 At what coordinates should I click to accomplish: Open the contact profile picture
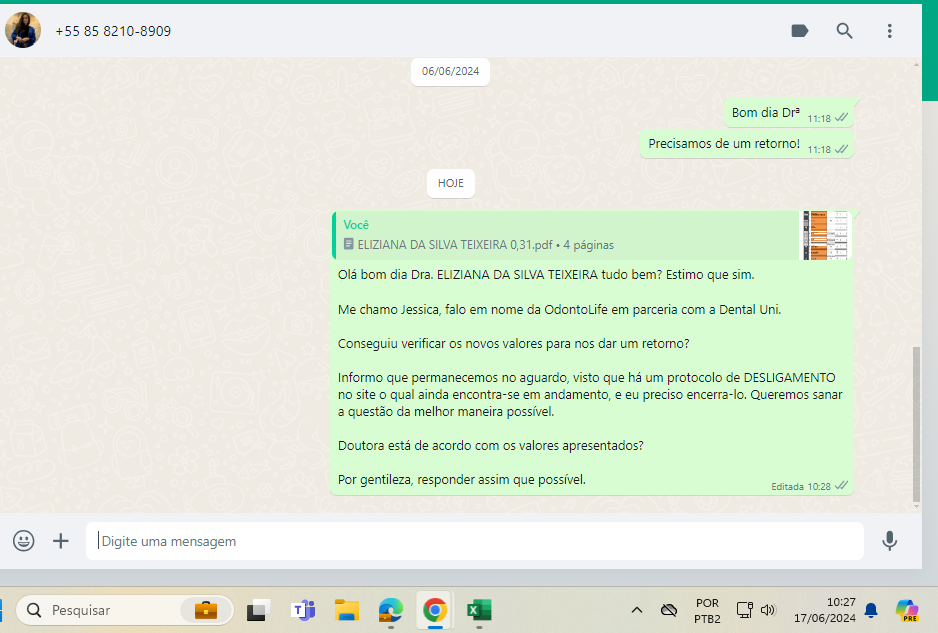pyautogui.click(x=23, y=31)
